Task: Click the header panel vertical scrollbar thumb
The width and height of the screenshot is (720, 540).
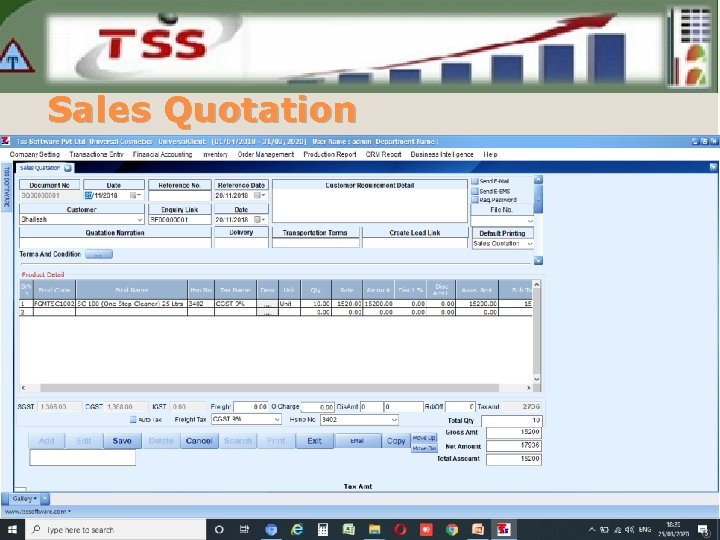Action: point(538,199)
